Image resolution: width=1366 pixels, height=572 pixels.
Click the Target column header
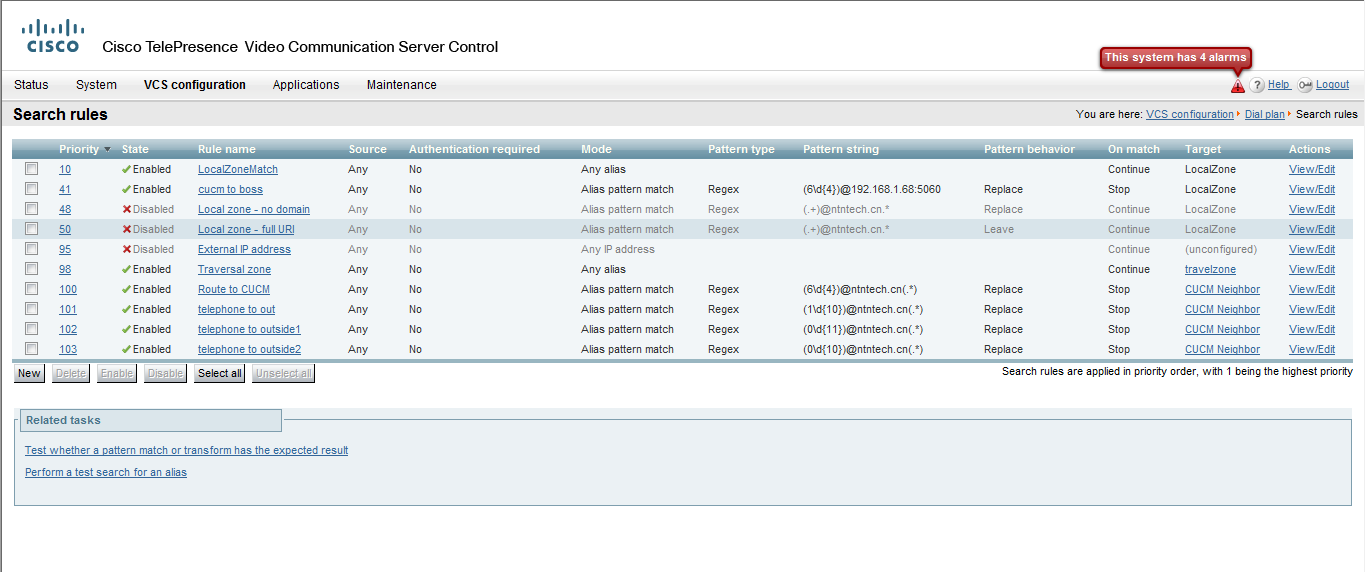click(1203, 149)
